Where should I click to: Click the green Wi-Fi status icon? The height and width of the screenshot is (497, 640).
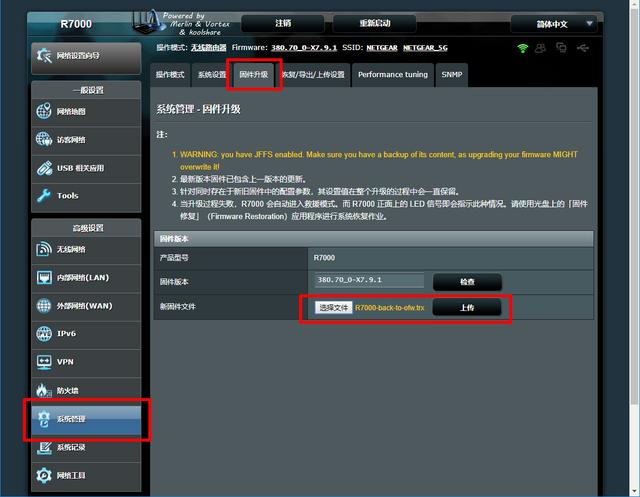click(x=522, y=48)
